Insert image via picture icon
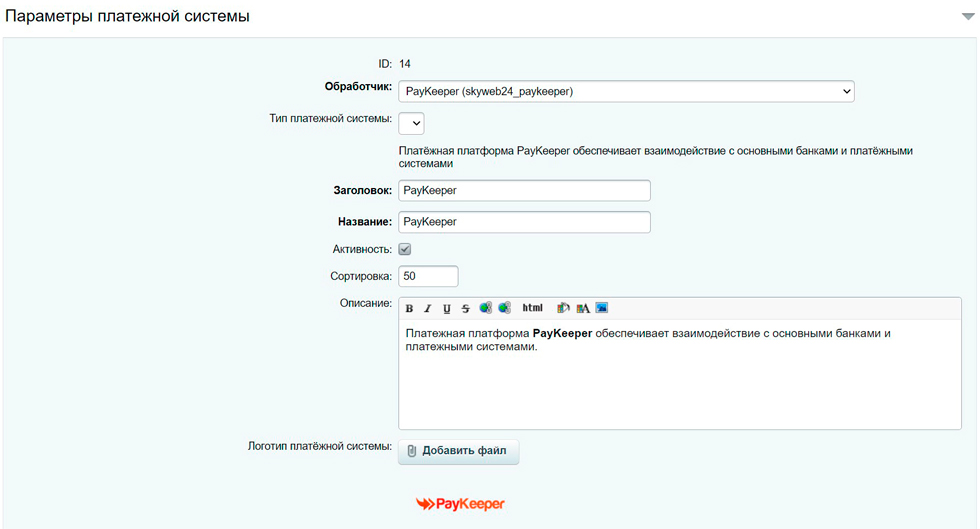Image resolution: width=980 pixels, height=529 pixels. (x=602, y=308)
